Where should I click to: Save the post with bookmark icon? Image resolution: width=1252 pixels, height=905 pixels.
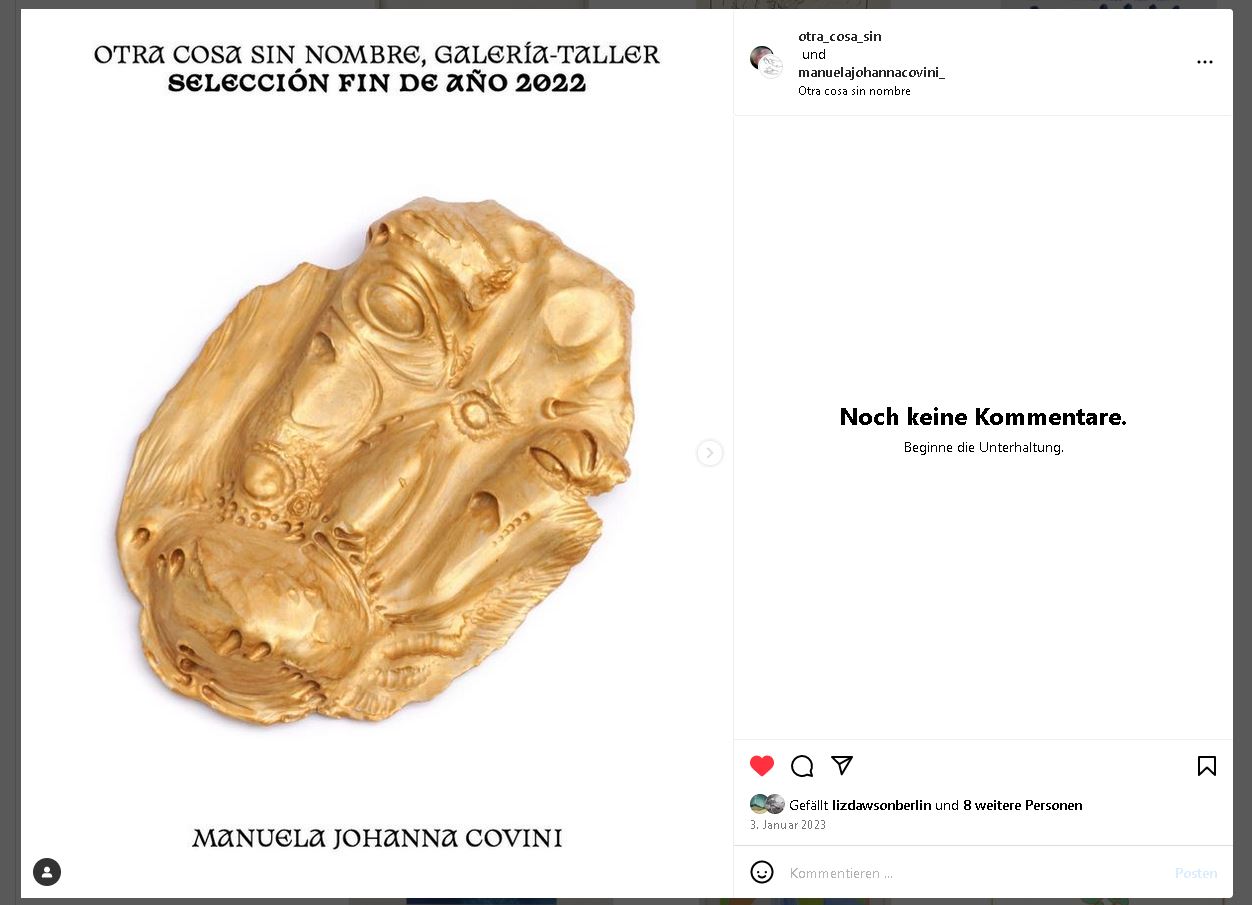click(x=1207, y=766)
